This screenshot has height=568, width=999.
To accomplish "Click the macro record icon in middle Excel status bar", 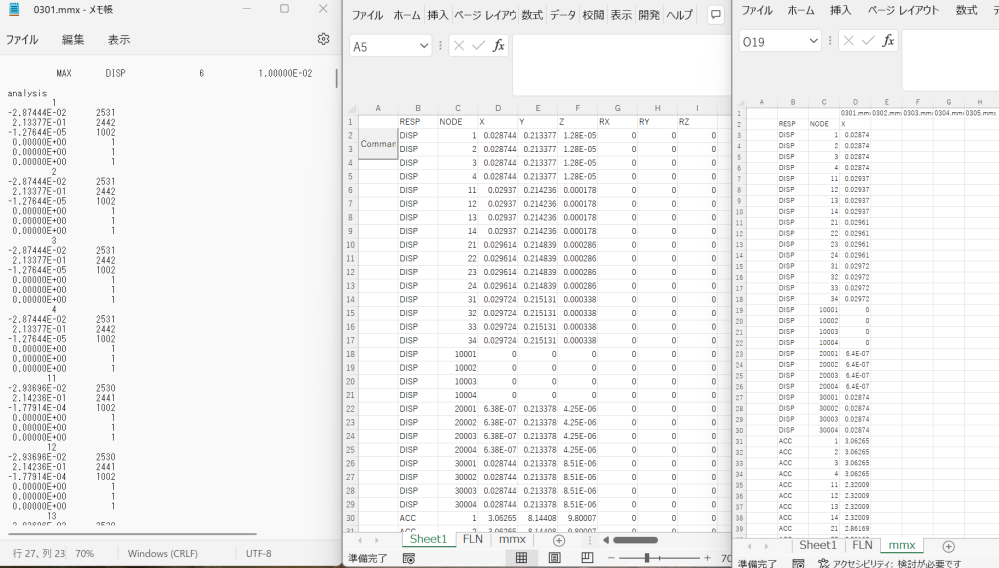I will [408, 558].
